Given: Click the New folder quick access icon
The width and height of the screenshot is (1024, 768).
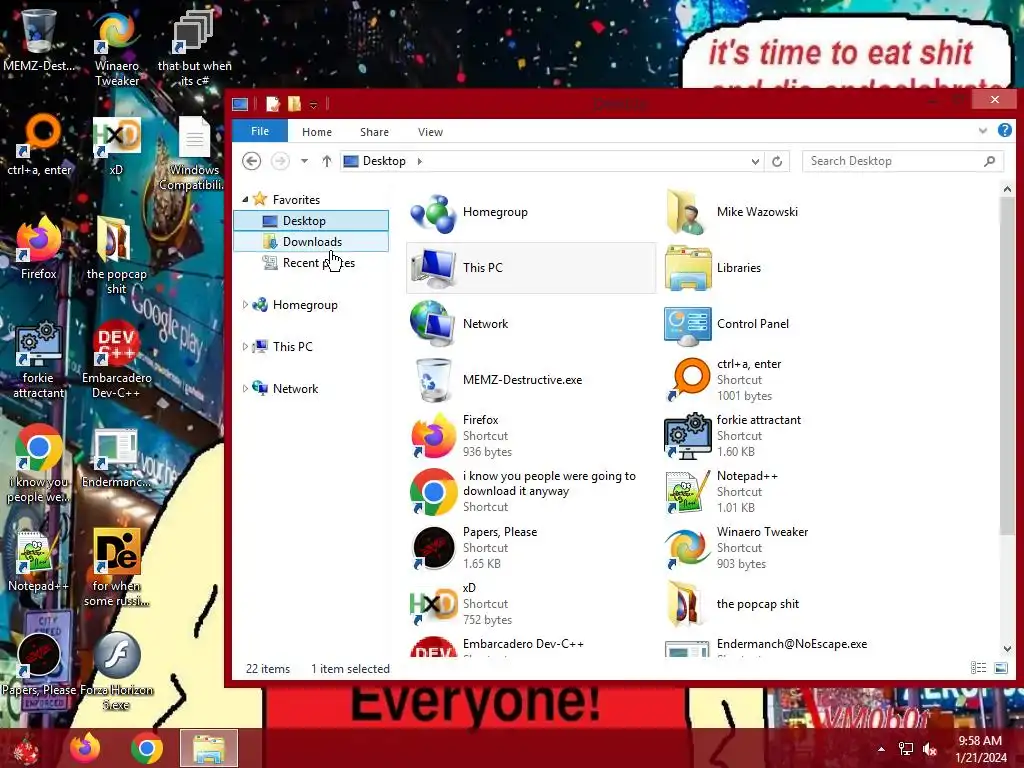Looking at the screenshot, I should click(x=295, y=104).
